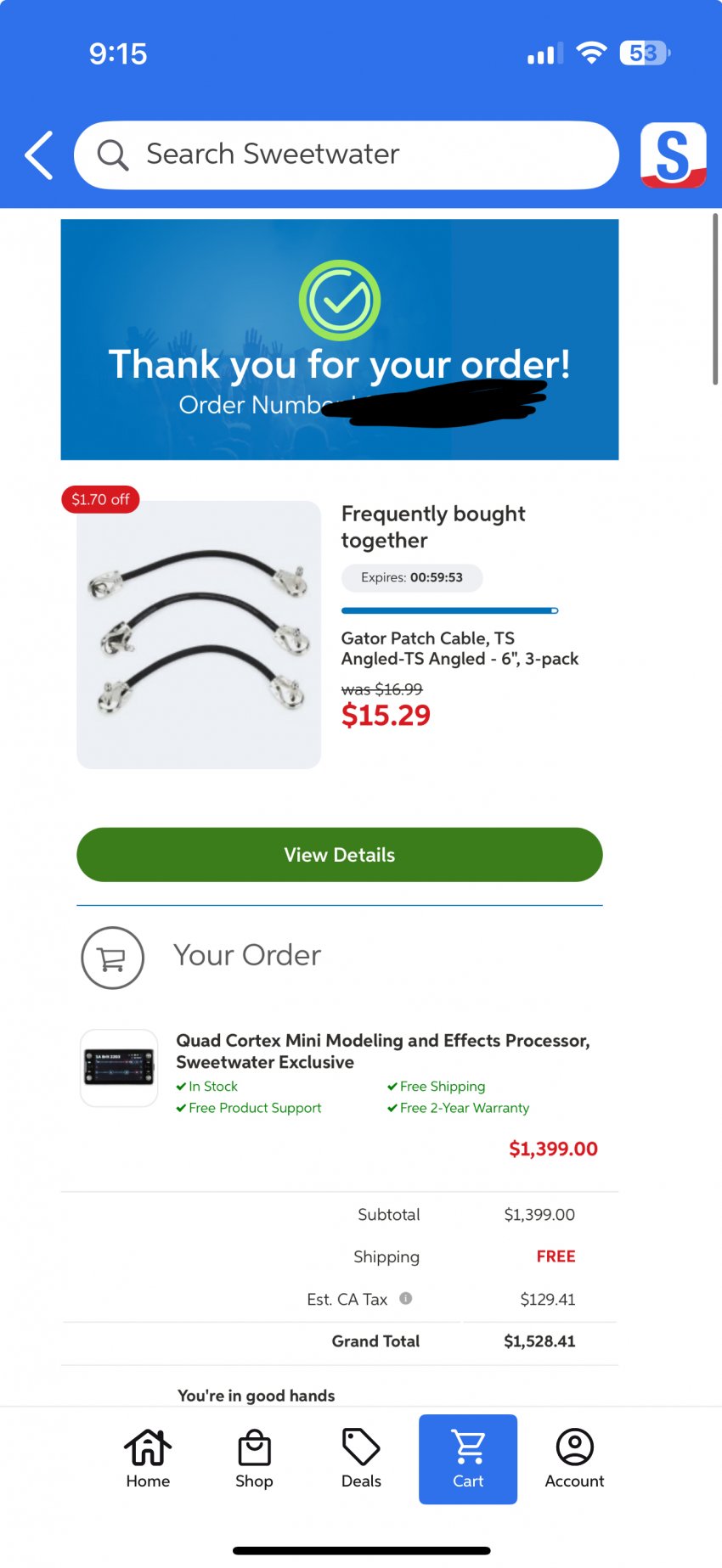Click the blue offer expiration progress bar
This screenshot has width=722, height=1568.
pos(449,610)
